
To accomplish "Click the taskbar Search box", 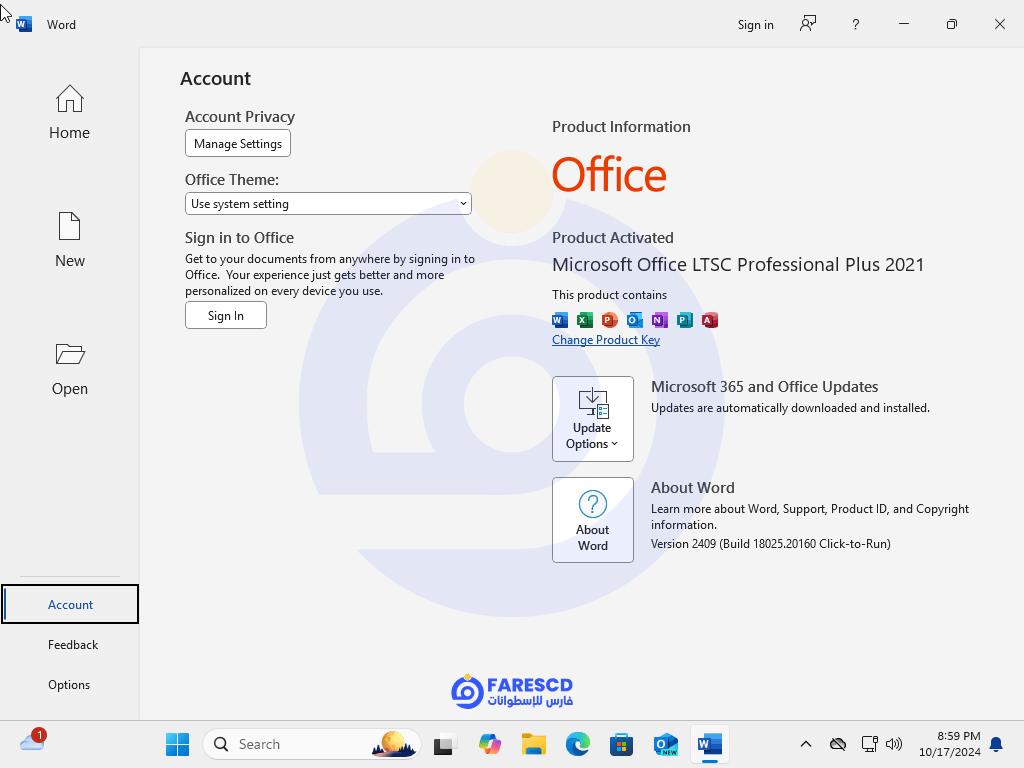I will pos(312,744).
